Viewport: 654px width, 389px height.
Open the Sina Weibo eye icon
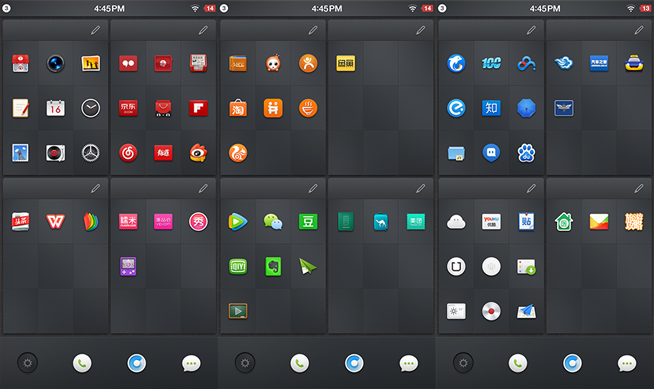click(x=198, y=153)
